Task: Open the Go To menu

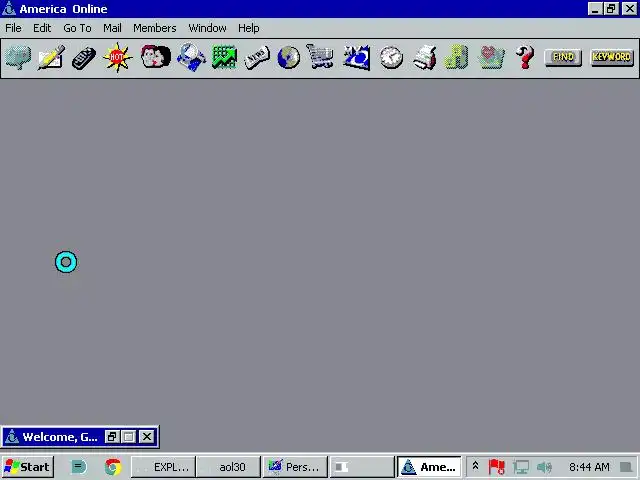Action: point(77,28)
